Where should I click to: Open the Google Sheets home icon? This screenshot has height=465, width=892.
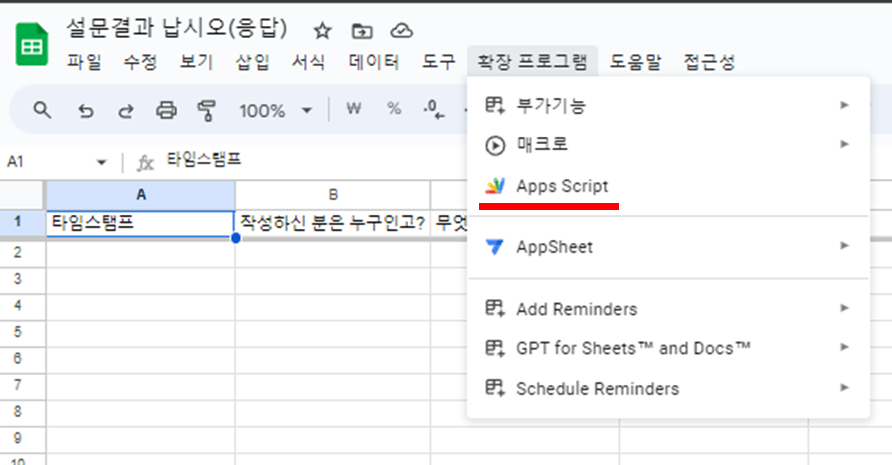(x=31, y=44)
